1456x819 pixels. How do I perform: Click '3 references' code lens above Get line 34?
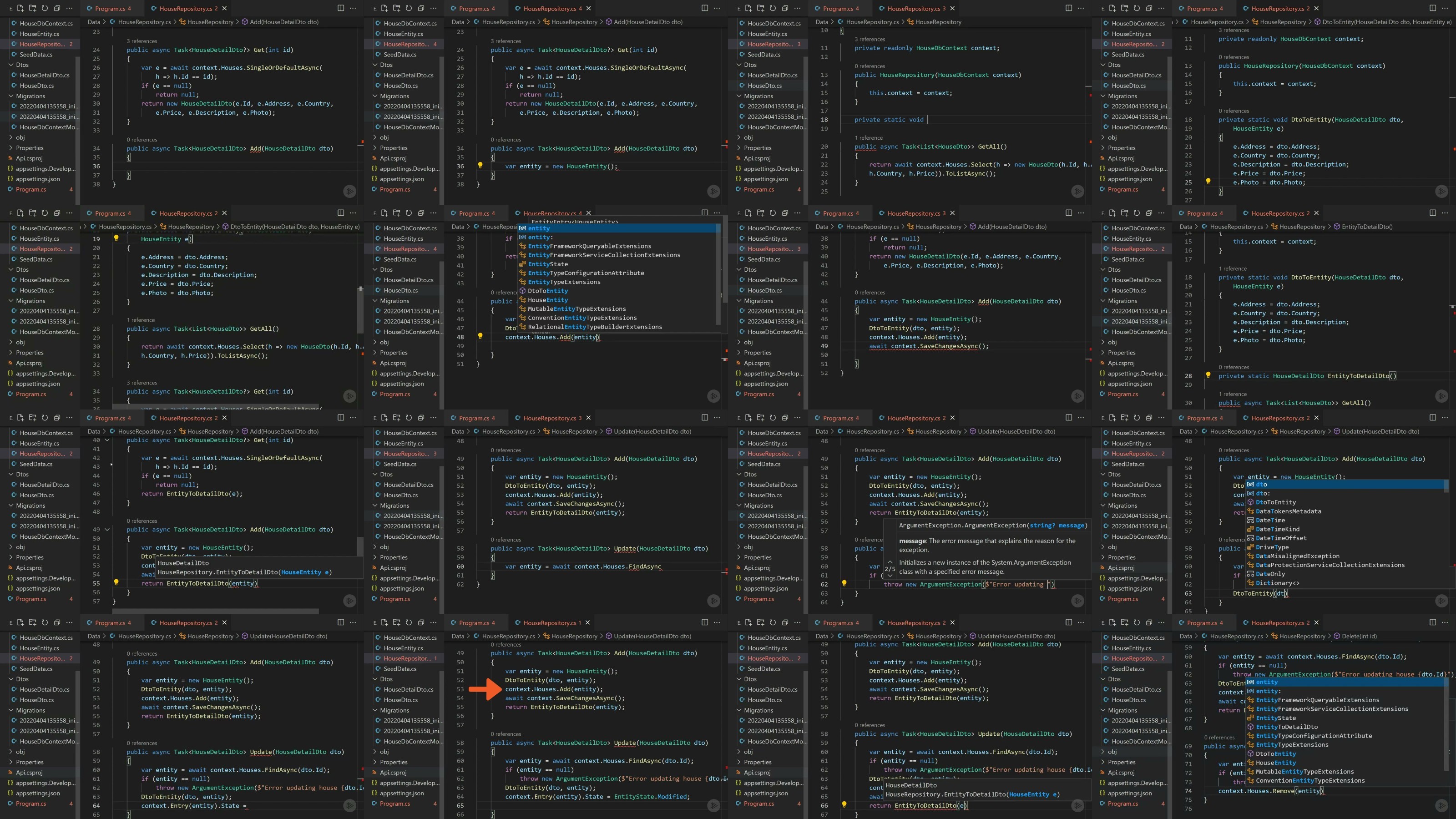[x=142, y=383]
